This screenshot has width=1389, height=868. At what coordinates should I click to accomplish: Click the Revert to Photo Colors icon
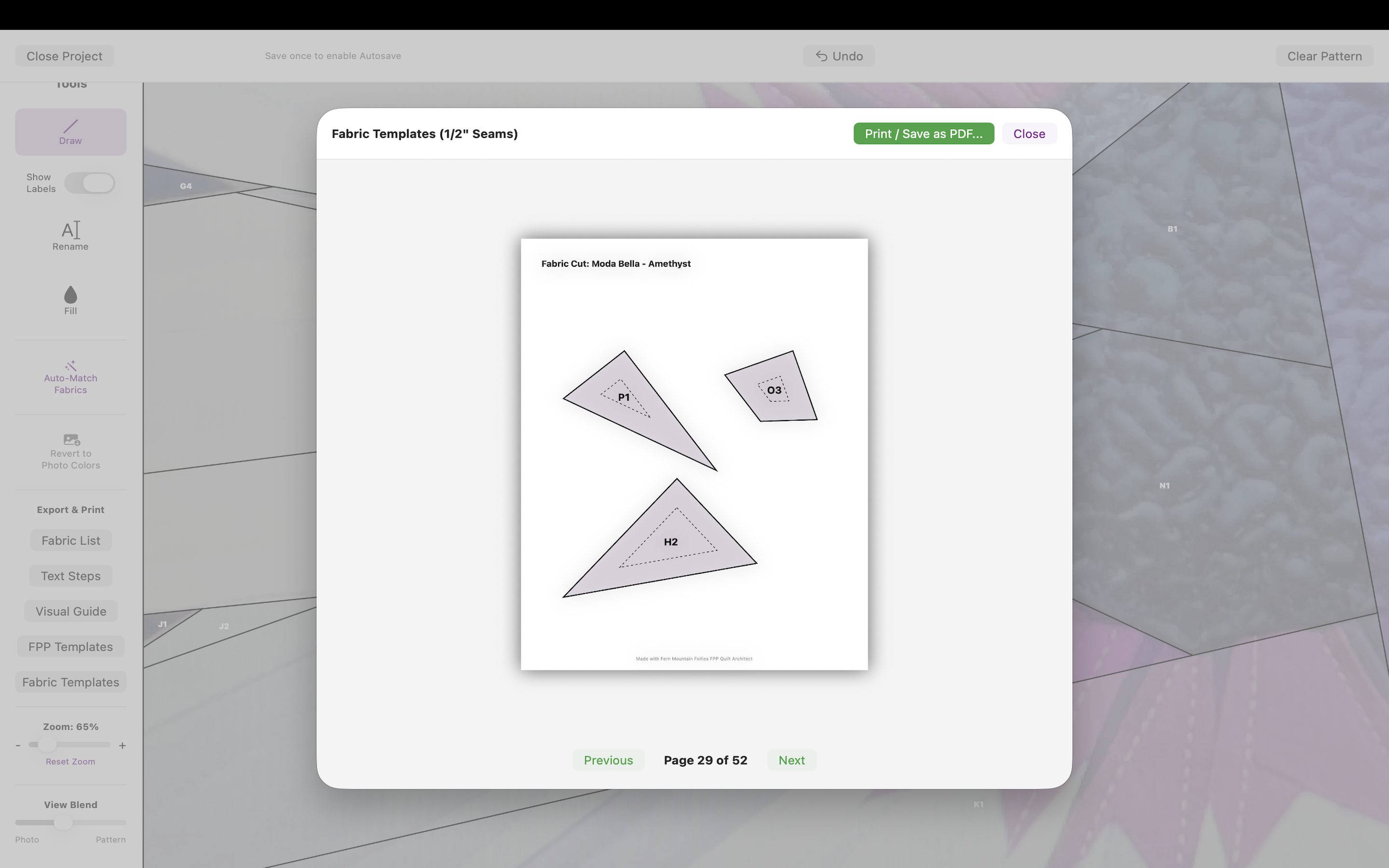(71, 440)
